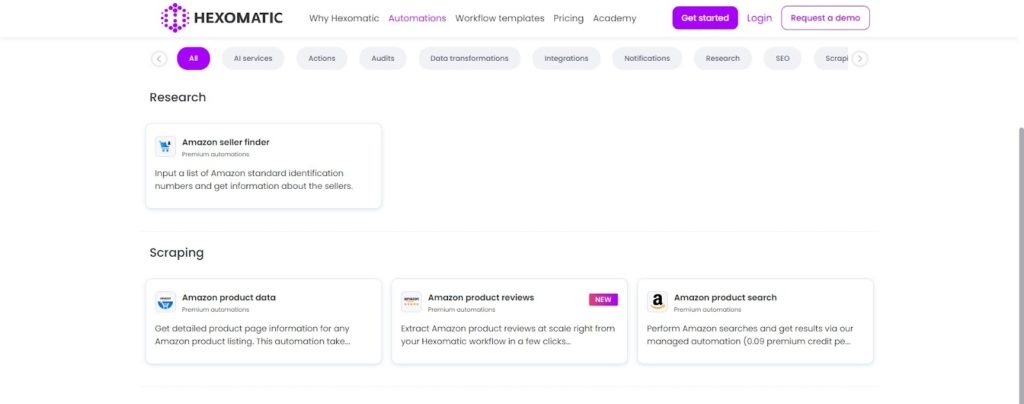This screenshot has height=404, width=1024.
Task: Click the Amazon product search icon
Action: coord(657,302)
